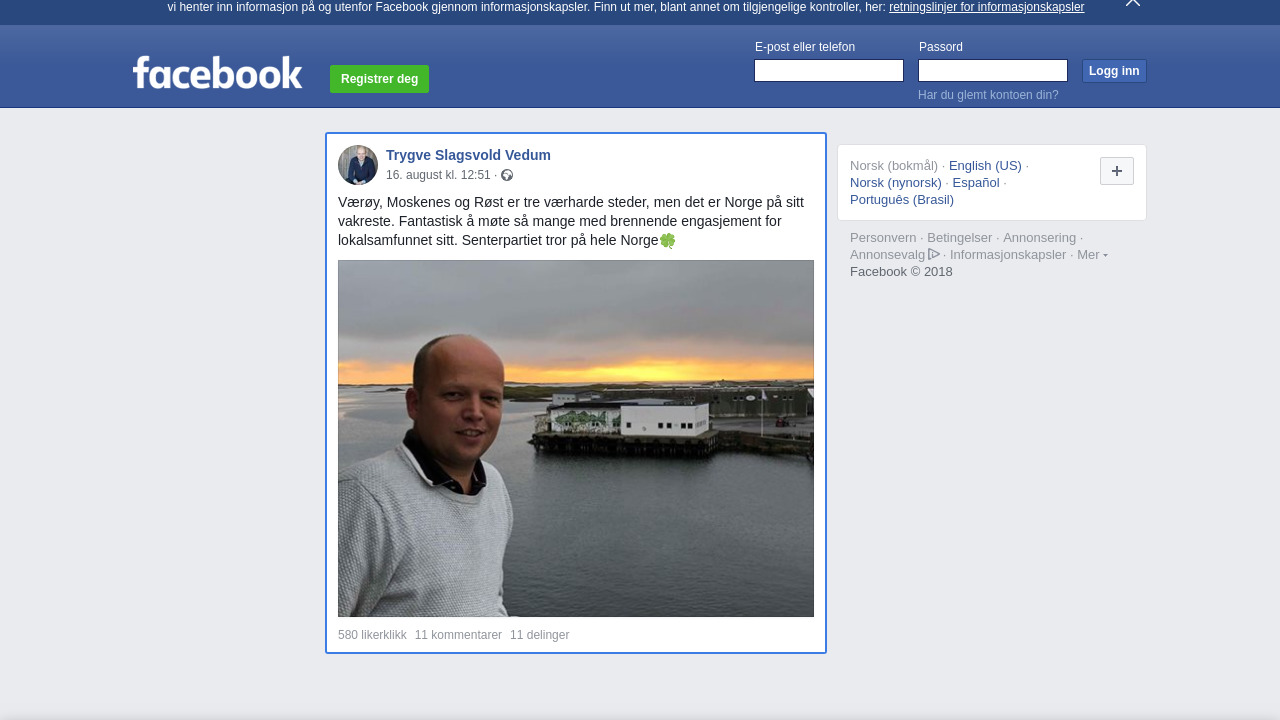Viewport: 1280px width, 720px height.
Task: View the 580 likerklikk list
Action: (372, 635)
